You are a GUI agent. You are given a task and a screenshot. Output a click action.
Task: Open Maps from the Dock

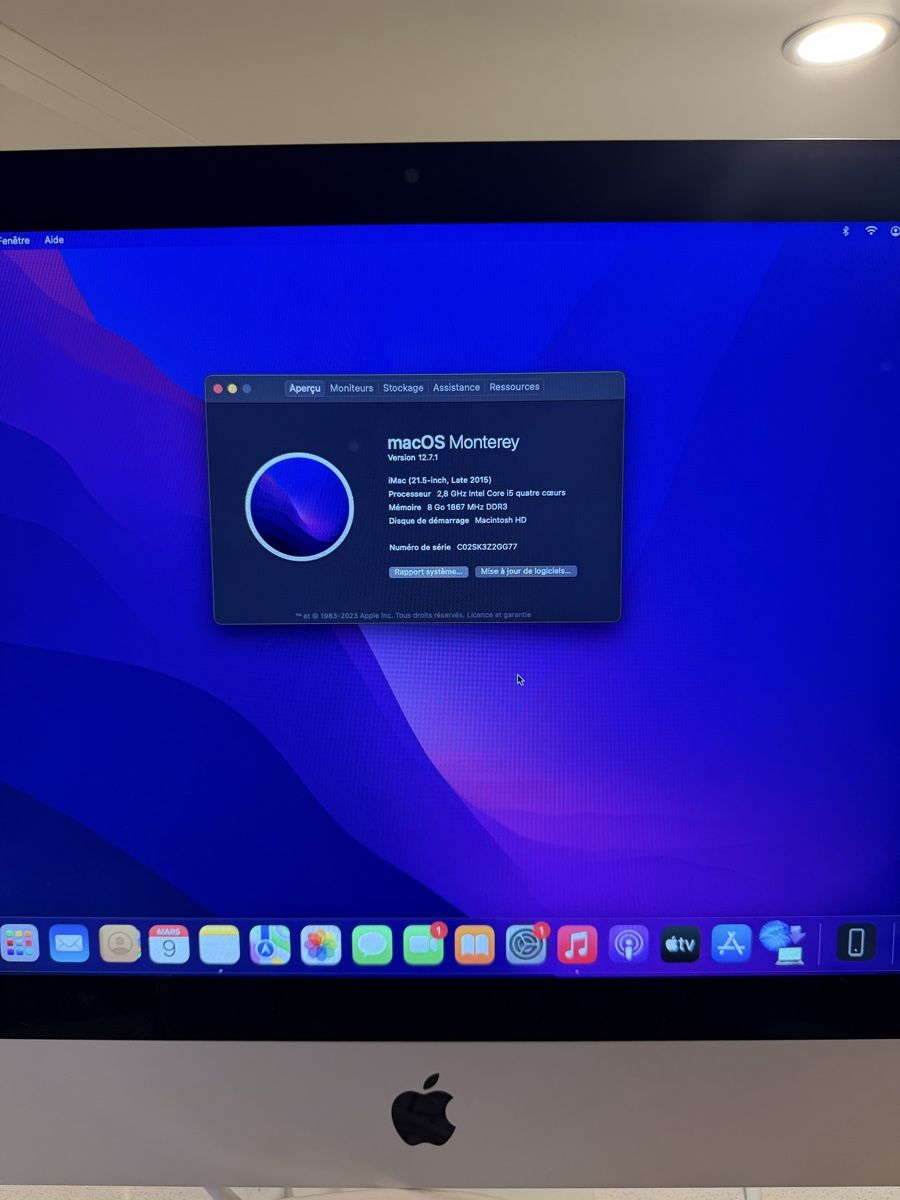click(x=270, y=944)
